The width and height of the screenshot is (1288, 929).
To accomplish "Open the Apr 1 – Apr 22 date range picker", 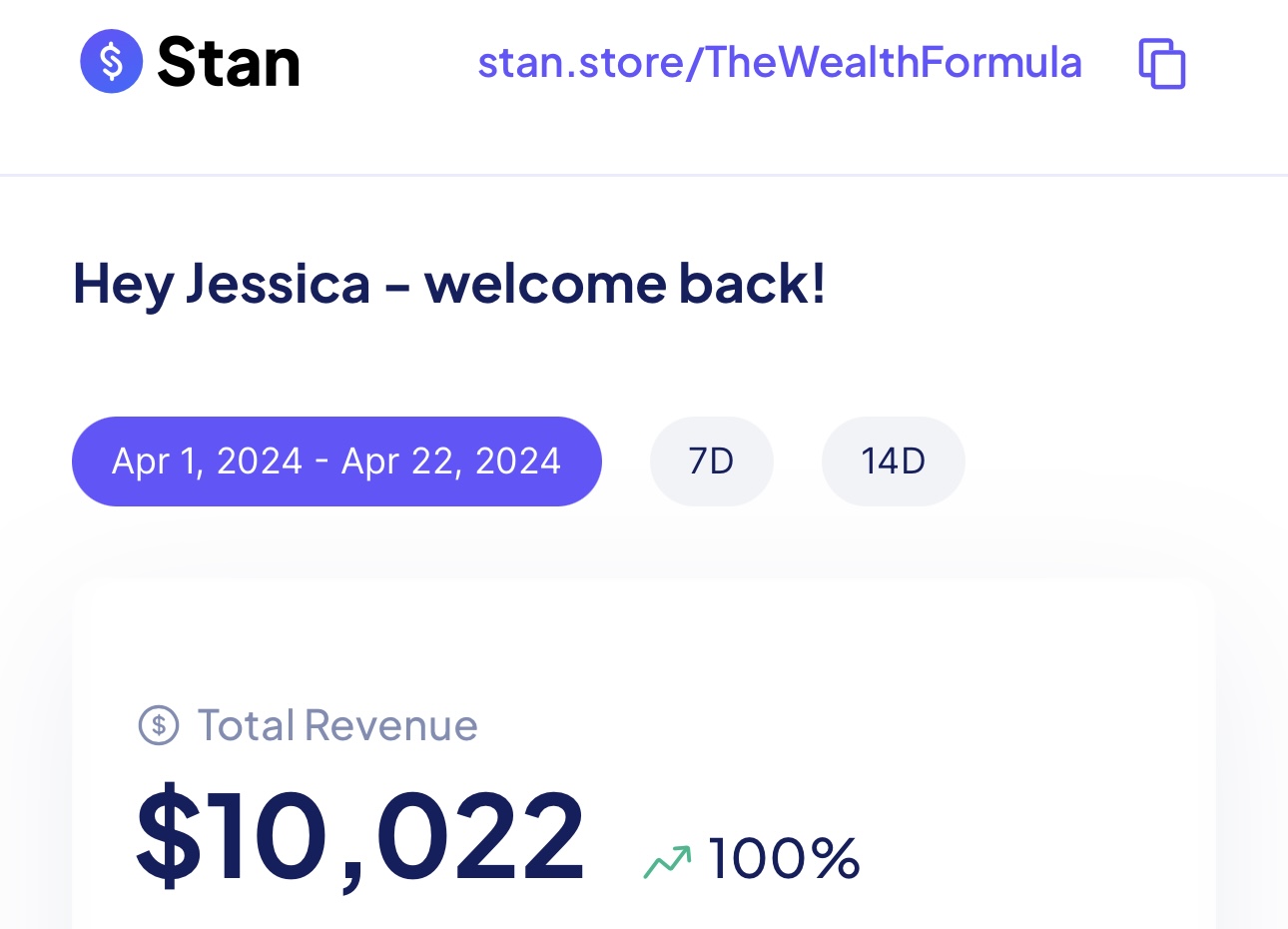I will (x=336, y=462).
